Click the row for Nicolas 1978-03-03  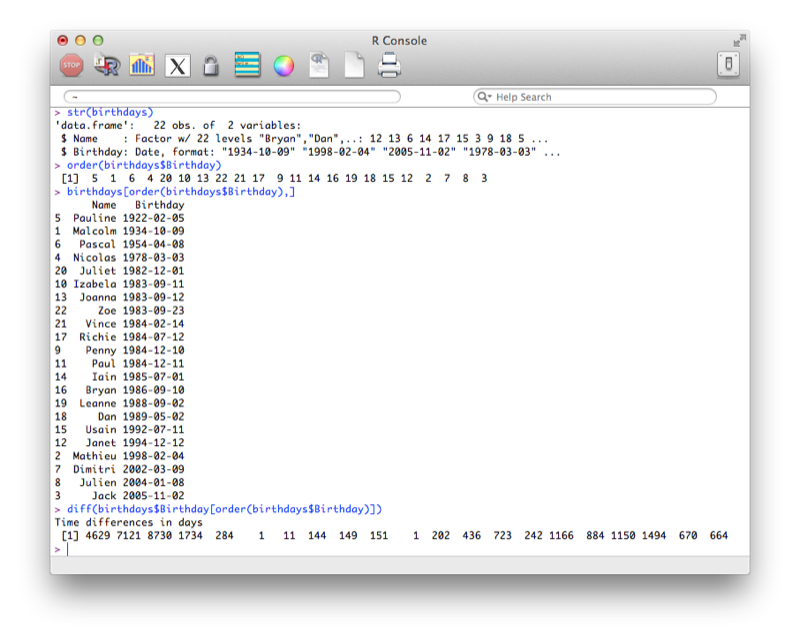119,258
